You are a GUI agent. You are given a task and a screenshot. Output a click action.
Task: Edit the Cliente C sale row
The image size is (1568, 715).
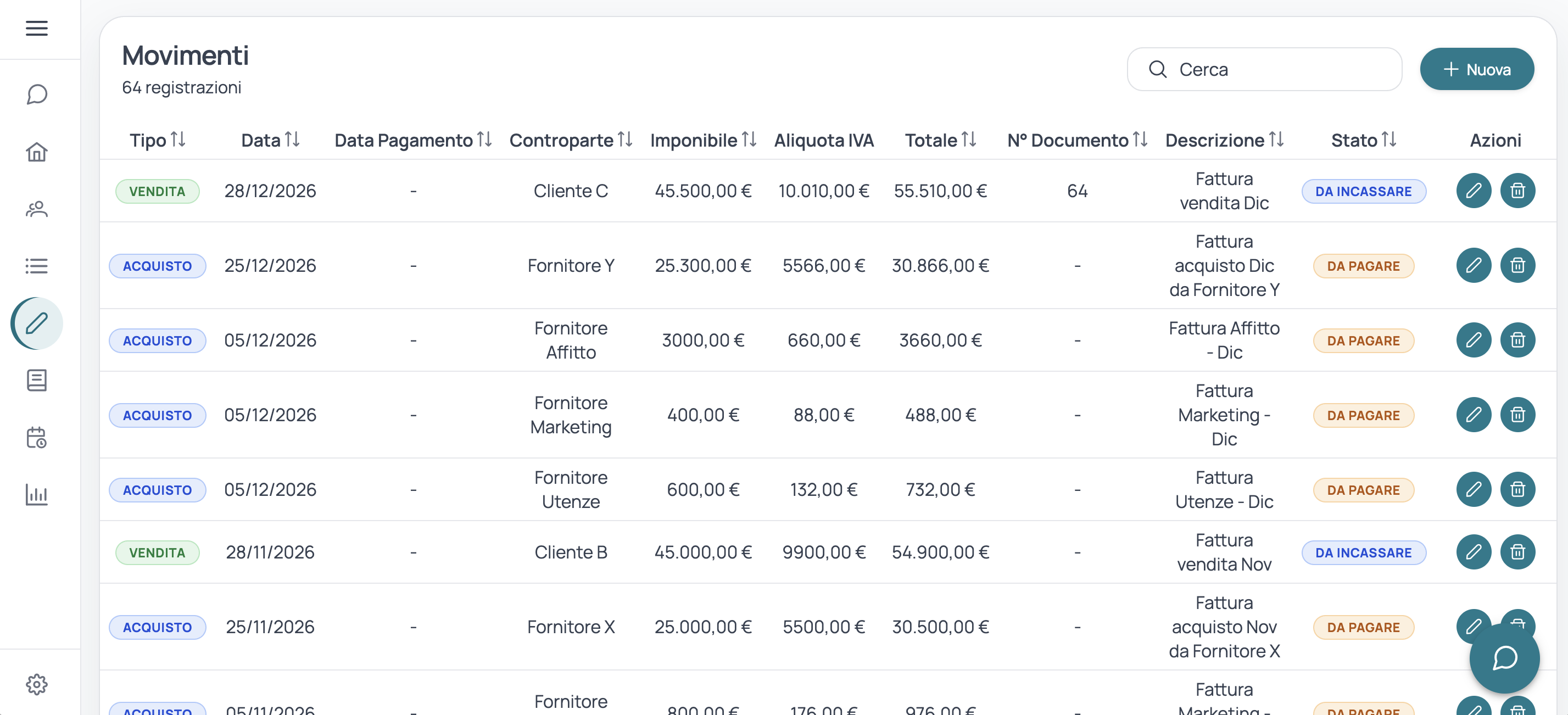tap(1474, 191)
